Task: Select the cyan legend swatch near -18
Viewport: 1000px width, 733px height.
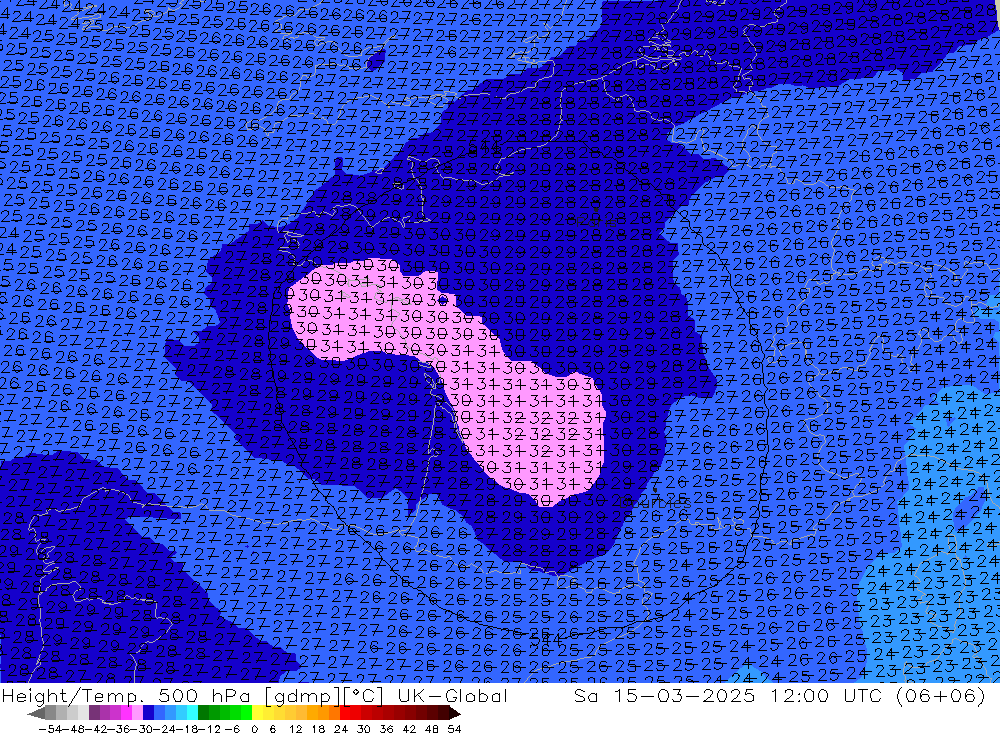Action: coord(192,713)
